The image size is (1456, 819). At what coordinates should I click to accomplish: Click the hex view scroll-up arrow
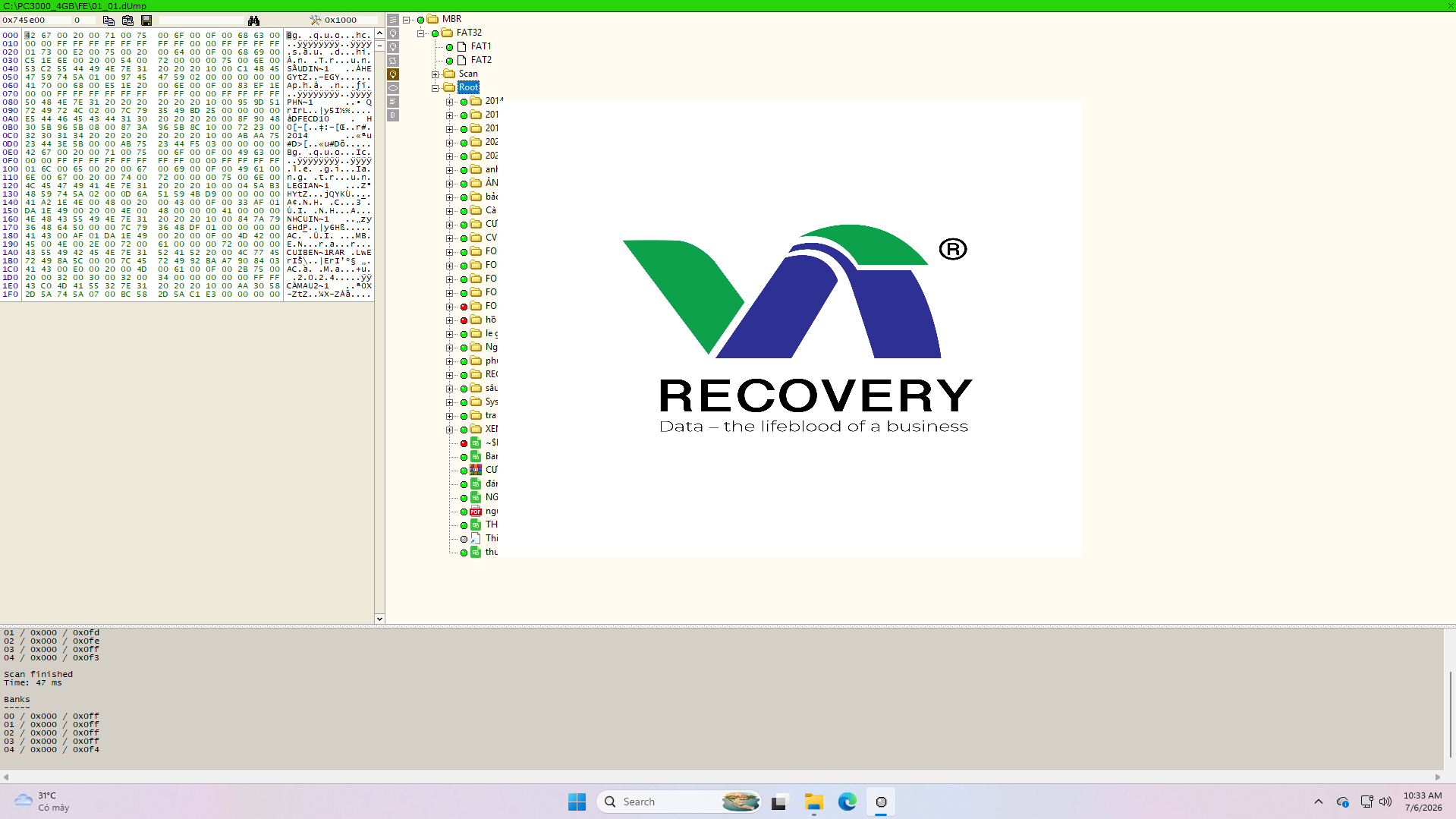379,34
